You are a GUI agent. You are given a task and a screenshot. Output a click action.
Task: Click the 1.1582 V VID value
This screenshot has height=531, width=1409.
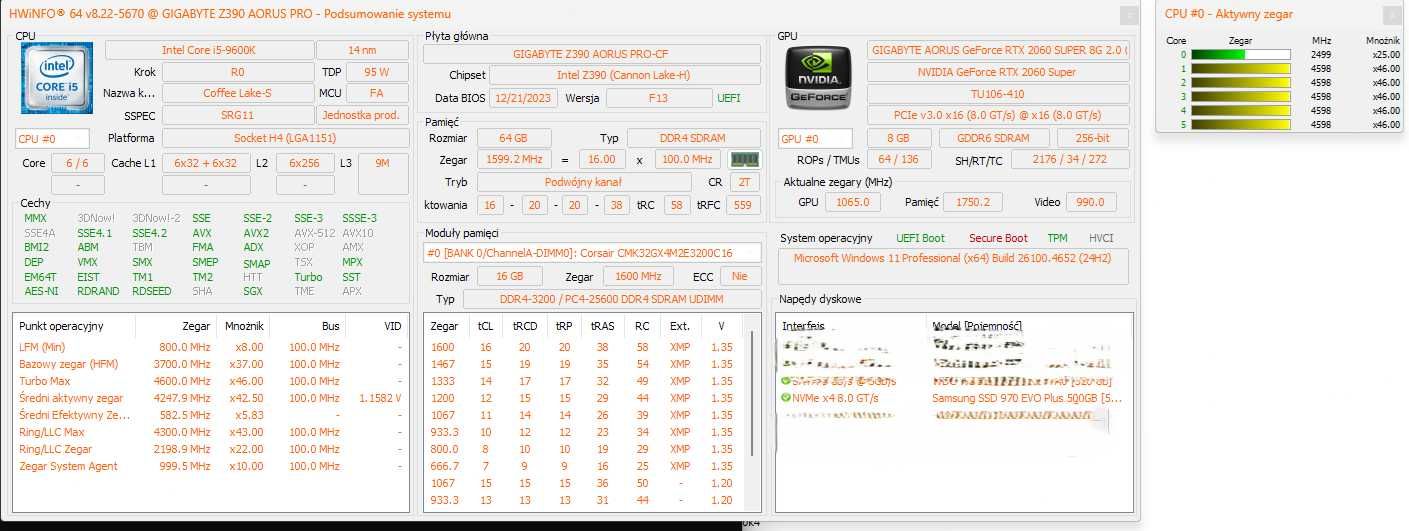[380, 398]
